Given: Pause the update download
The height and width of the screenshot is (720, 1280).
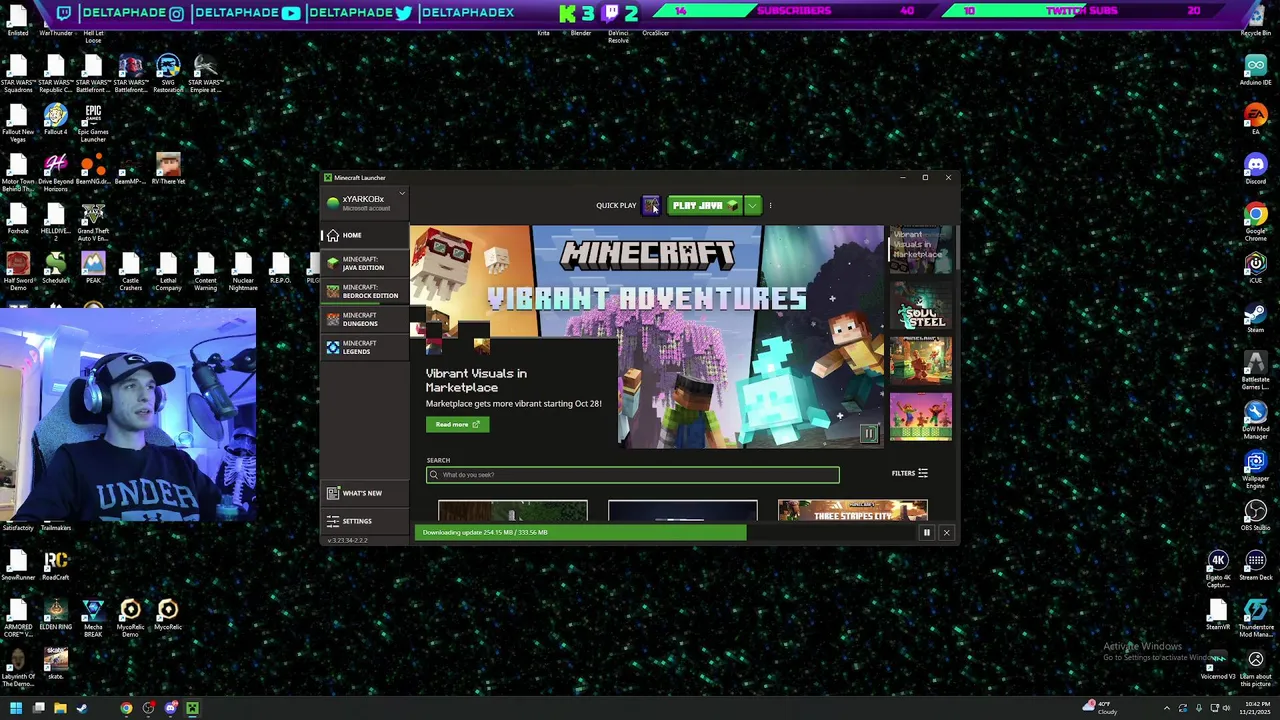Looking at the screenshot, I should click(x=926, y=533).
